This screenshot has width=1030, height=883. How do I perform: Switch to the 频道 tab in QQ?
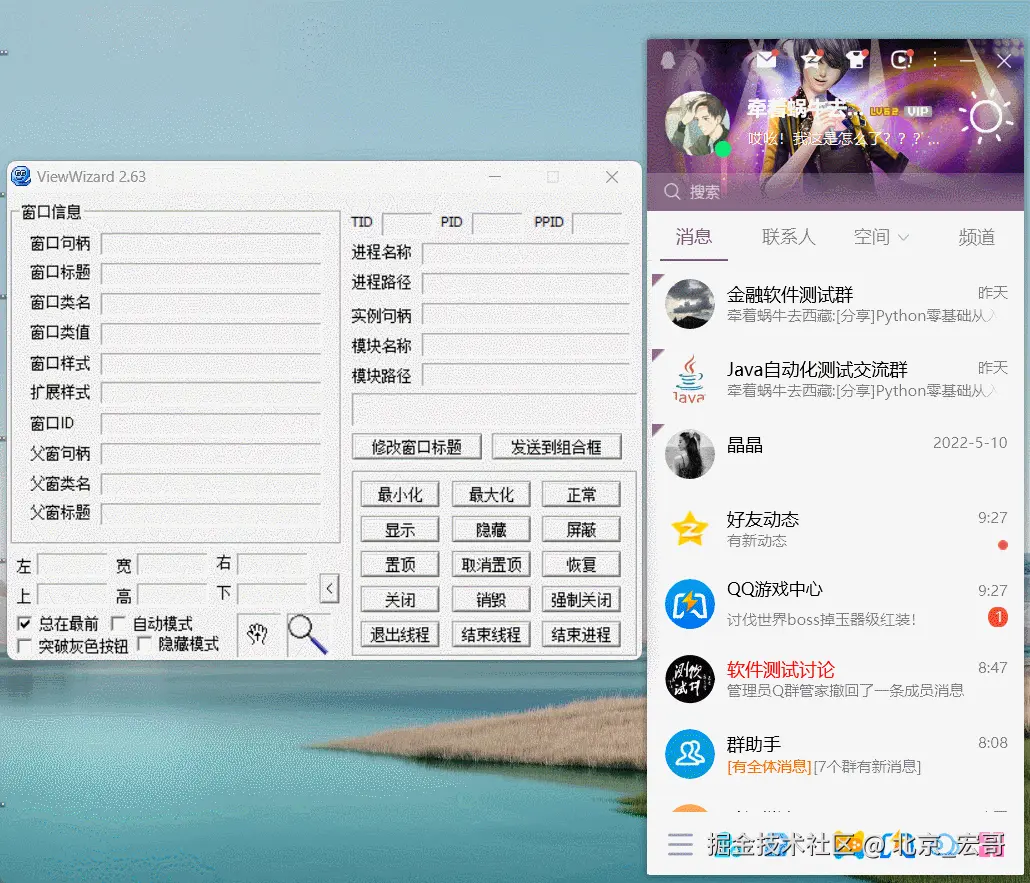click(x=976, y=237)
